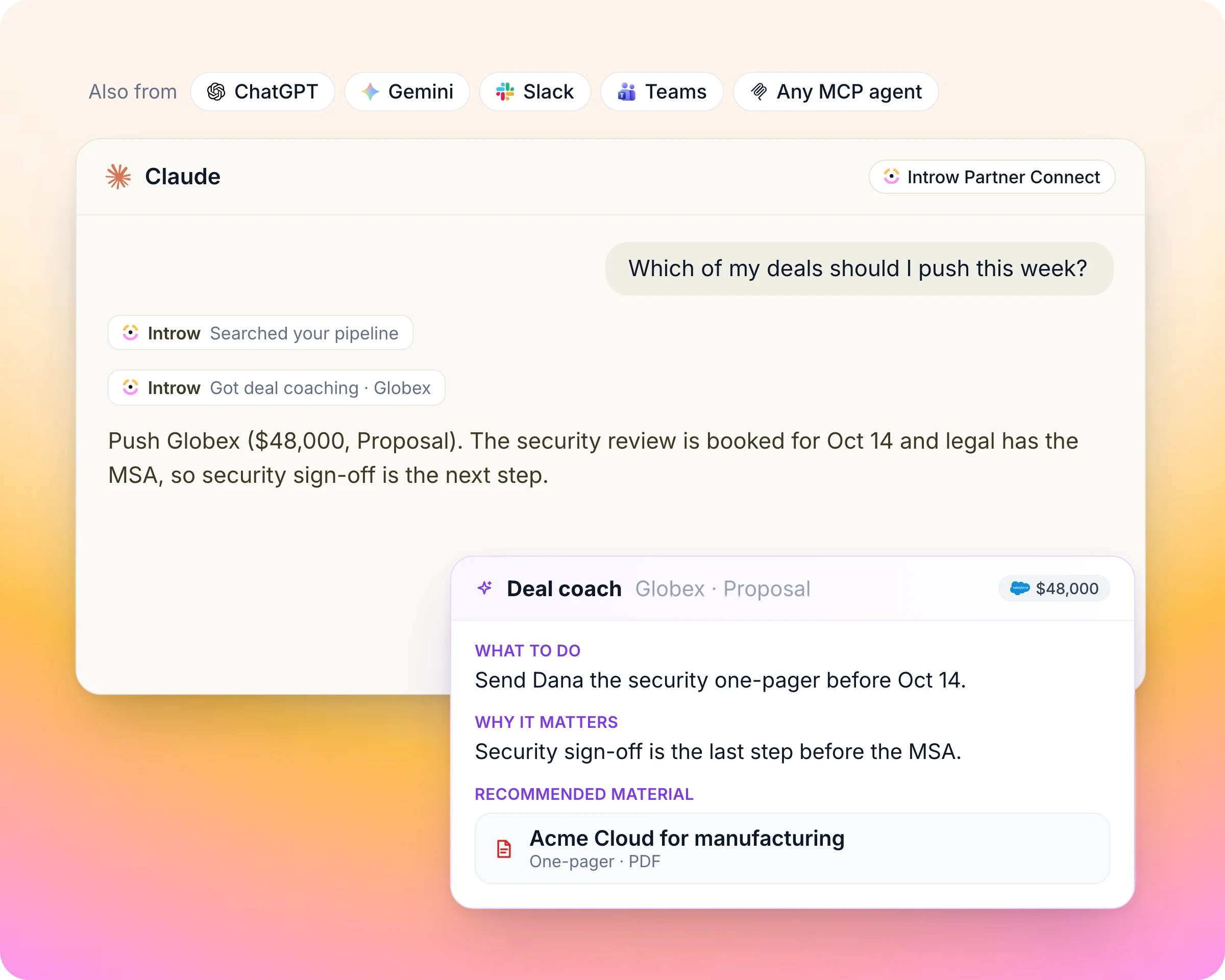Click the Deal coach sparkle icon
This screenshot has height=980, width=1225.
[x=485, y=588]
